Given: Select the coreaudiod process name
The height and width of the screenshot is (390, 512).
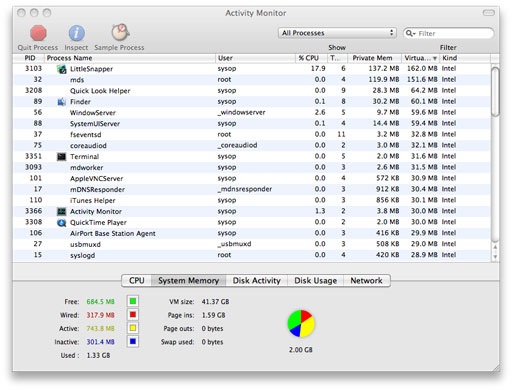Looking at the screenshot, I should point(88,146).
